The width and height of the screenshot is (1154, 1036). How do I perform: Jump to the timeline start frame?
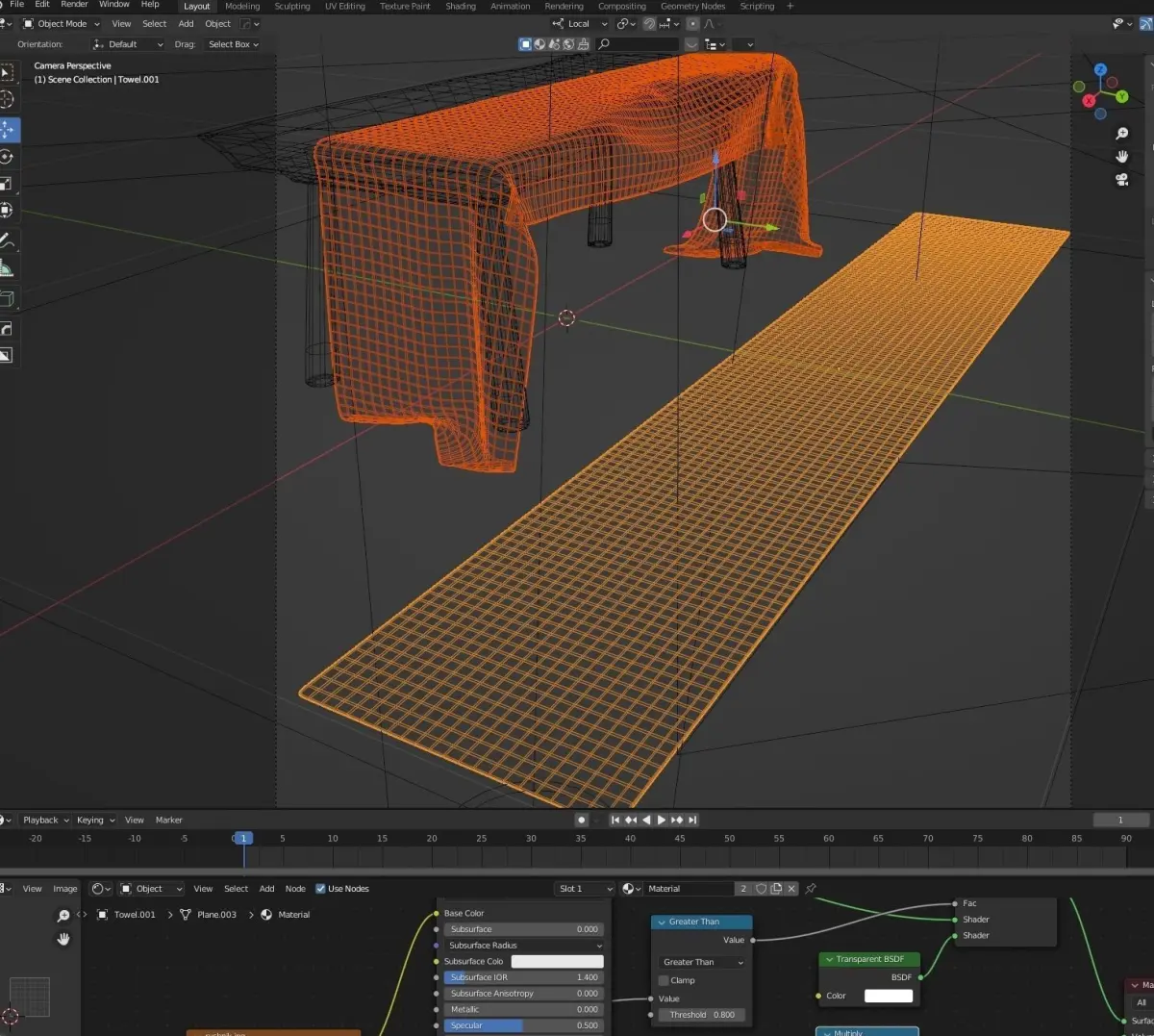(x=615, y=820)
